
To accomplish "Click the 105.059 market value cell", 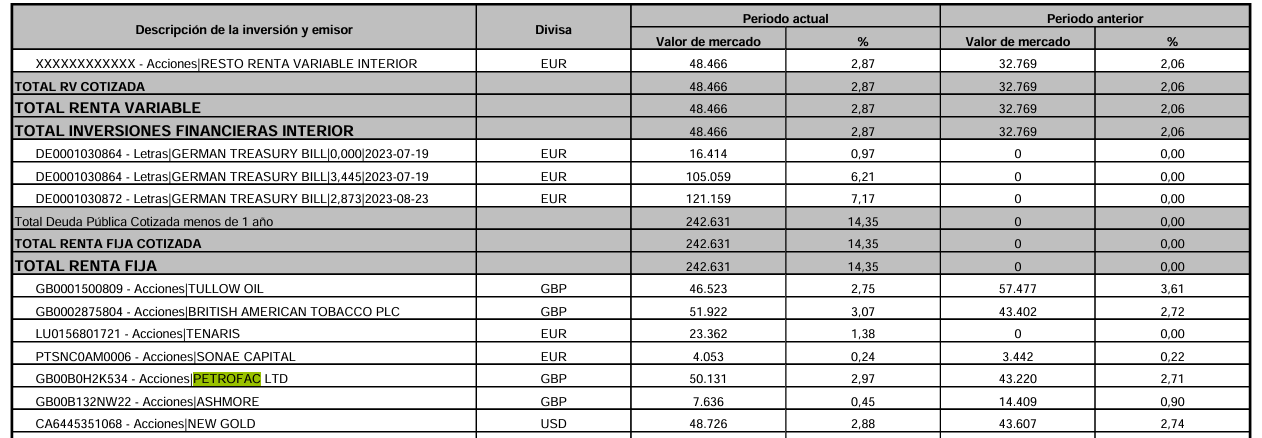I will point(709,175).
